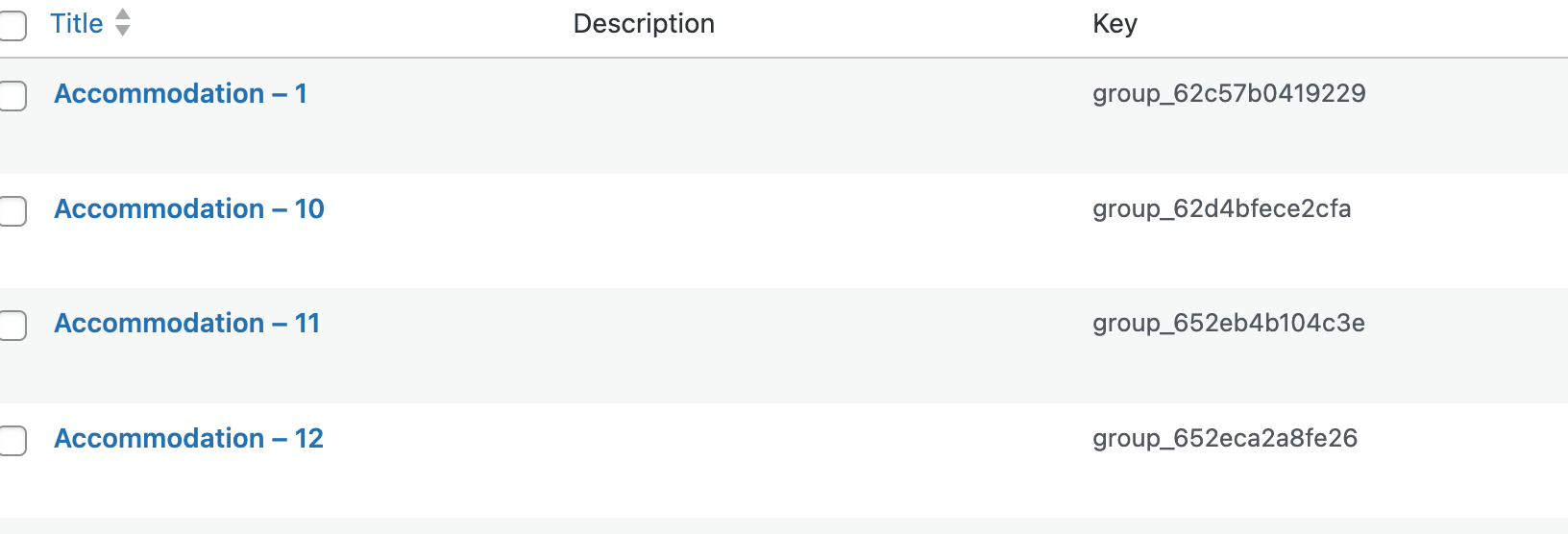Click the Key column header
This screenshot has height=534, width=1568.
click(1115, 23)
